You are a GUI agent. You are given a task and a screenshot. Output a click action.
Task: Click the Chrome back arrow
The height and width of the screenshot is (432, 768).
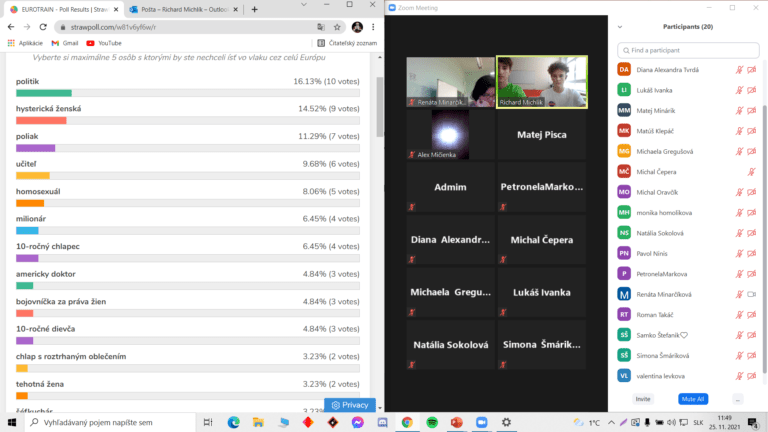11,27
